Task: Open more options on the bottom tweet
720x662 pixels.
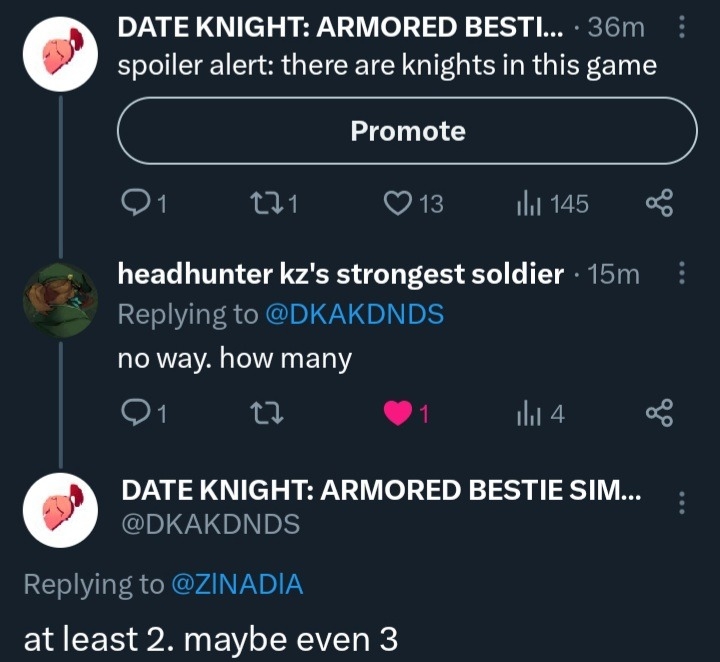Action: pos(682,503)
